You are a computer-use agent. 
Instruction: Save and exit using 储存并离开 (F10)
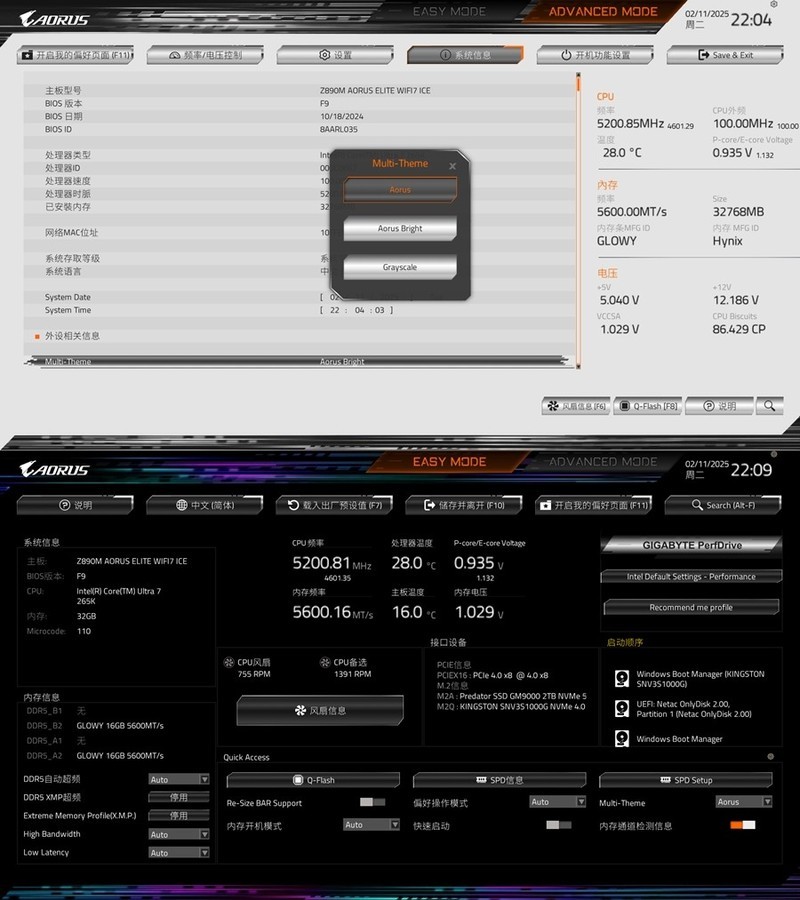[x=461, y=504]
